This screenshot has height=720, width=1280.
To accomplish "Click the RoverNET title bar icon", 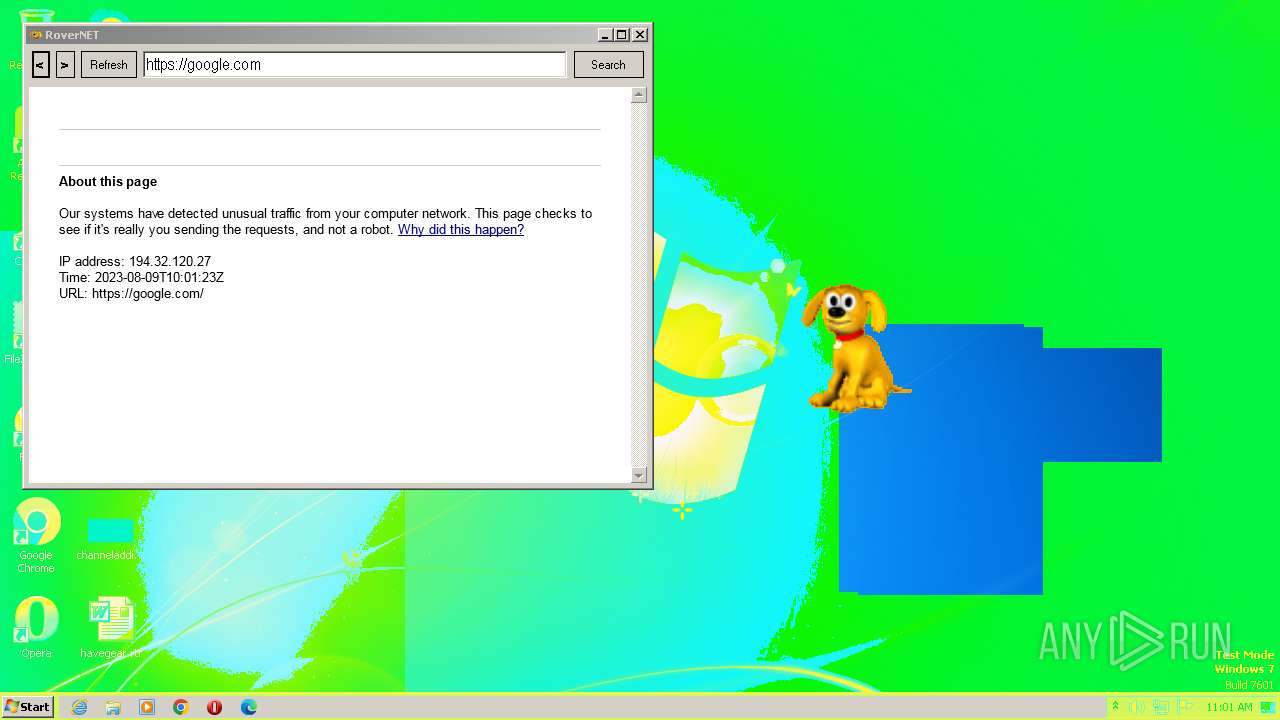I will pyautogui.click(x=35, y=35).
